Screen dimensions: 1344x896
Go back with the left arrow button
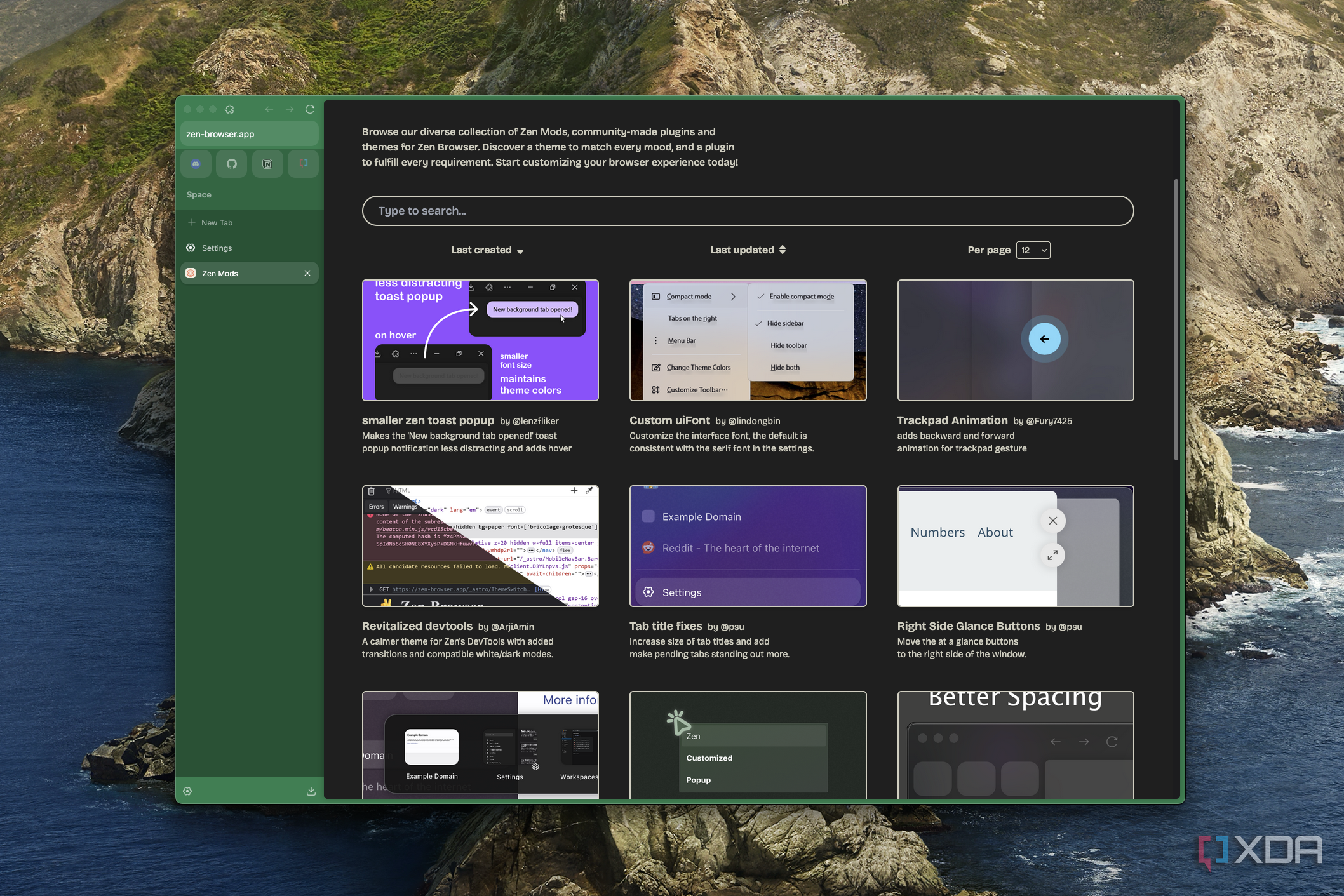click(x=269, y=109)
